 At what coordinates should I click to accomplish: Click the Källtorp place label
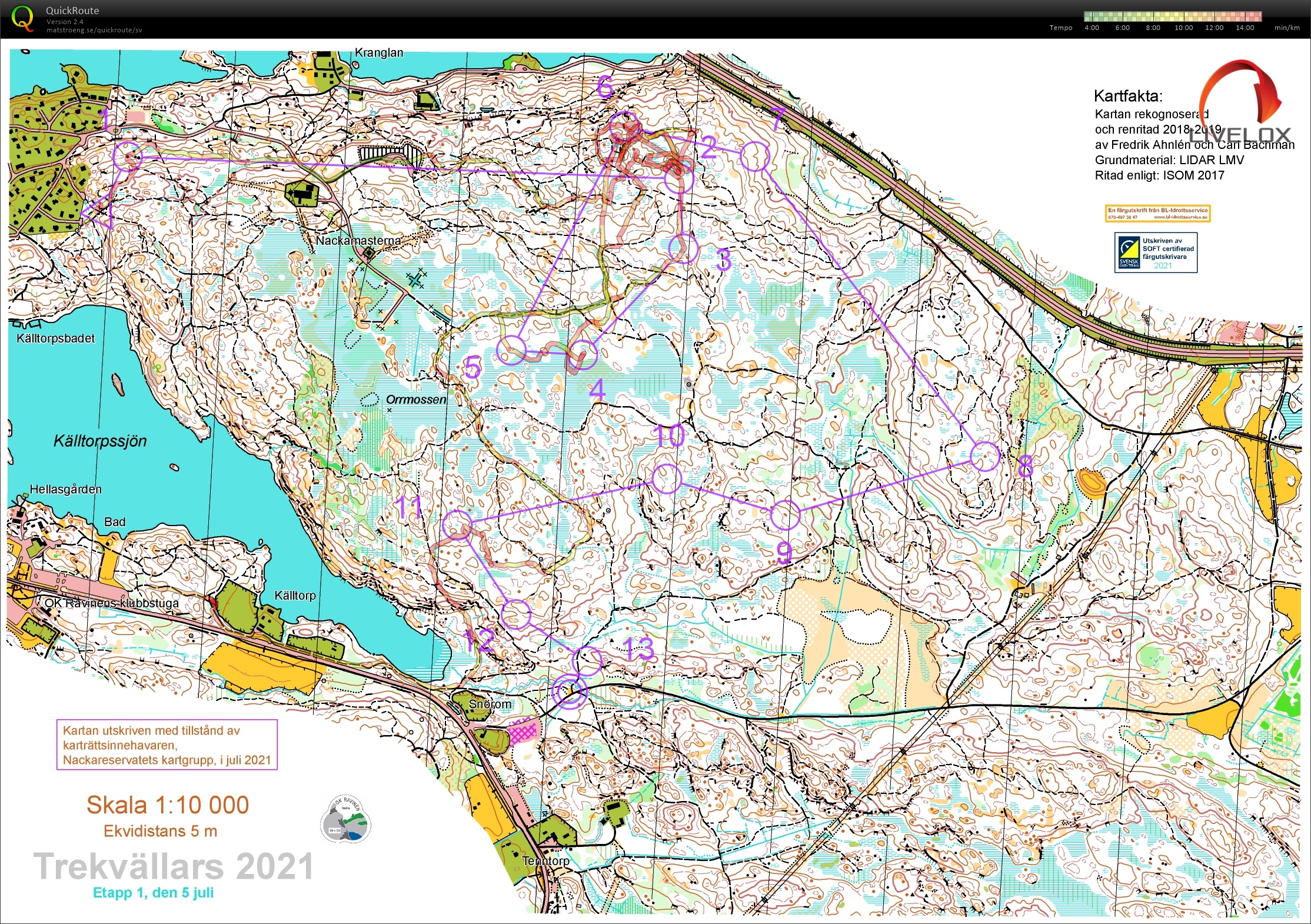(x=295, y=596)
